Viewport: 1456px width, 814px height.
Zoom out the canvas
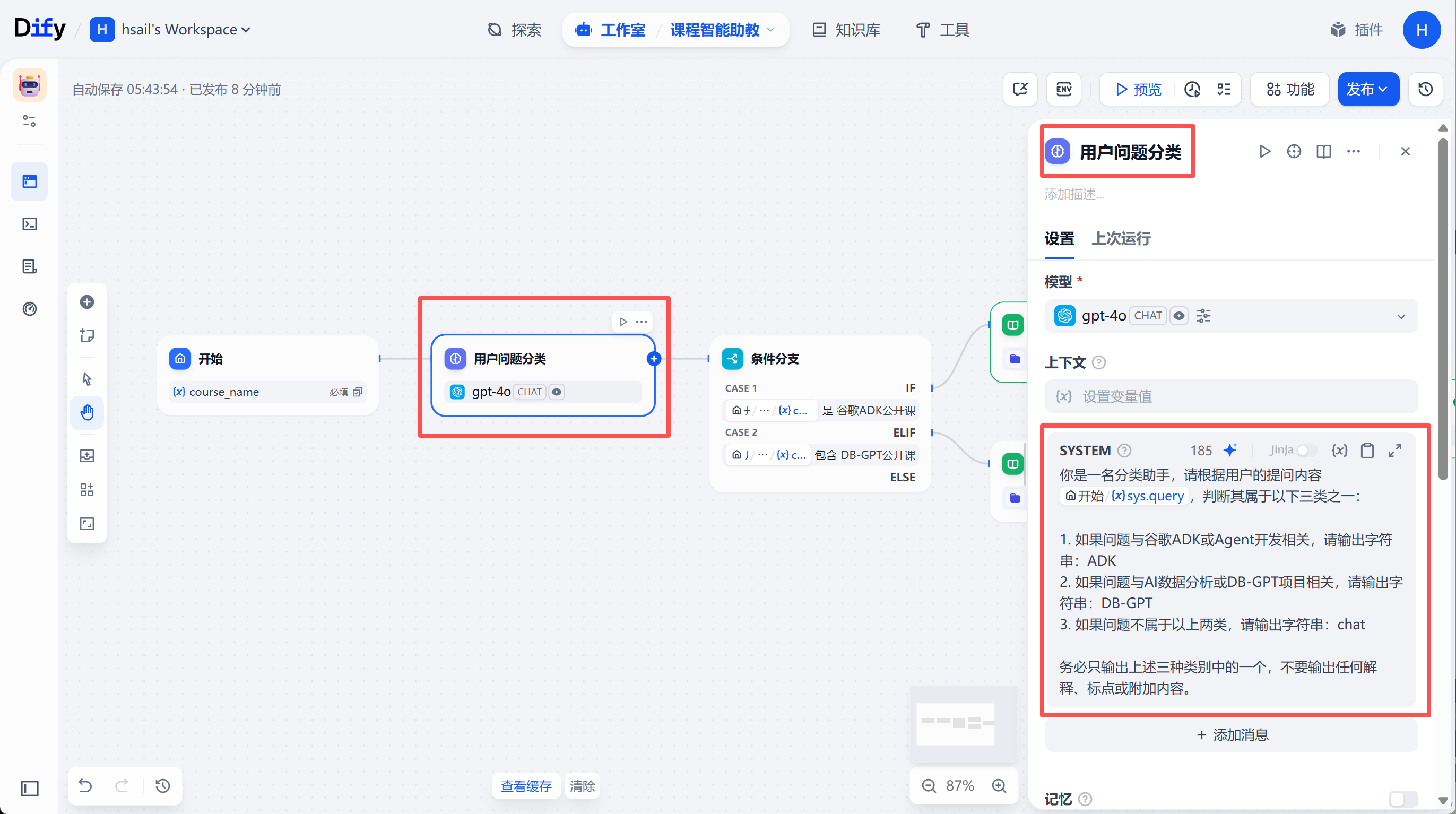pyautogui.click(x=929, y=786)
